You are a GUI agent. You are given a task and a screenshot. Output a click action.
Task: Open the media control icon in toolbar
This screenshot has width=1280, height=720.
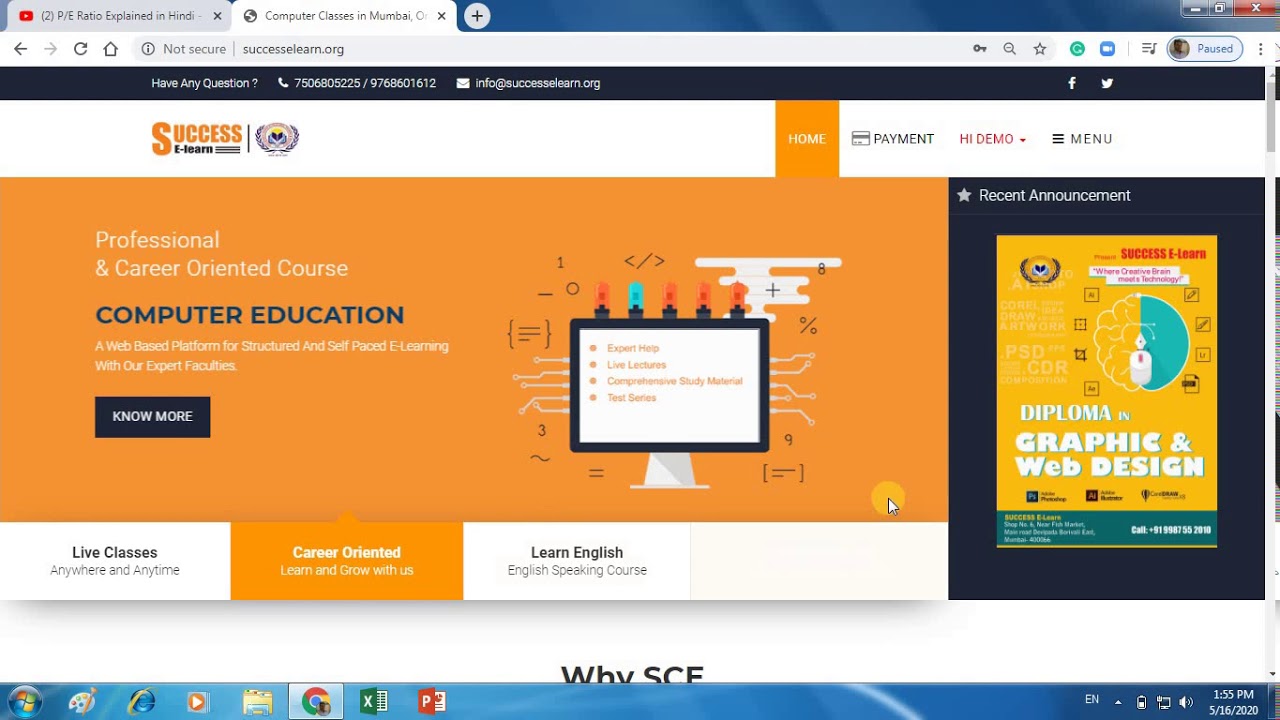pos(1149,49)
